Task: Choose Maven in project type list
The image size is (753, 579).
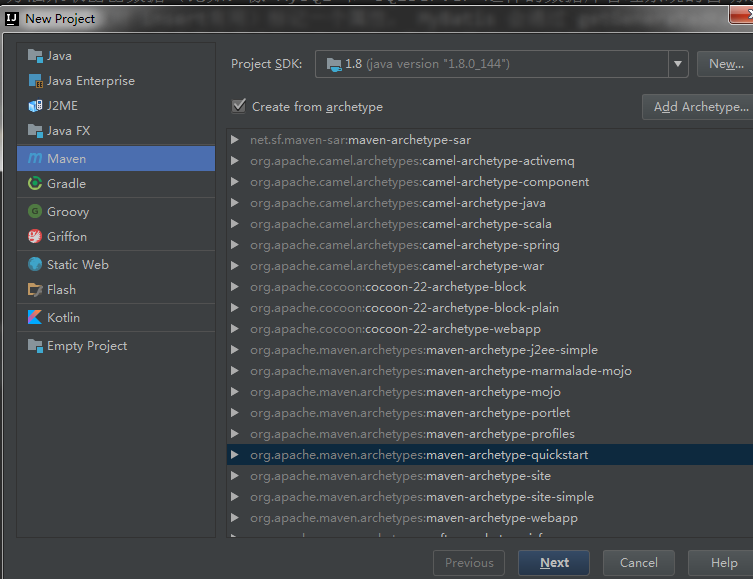Action: 116,158
